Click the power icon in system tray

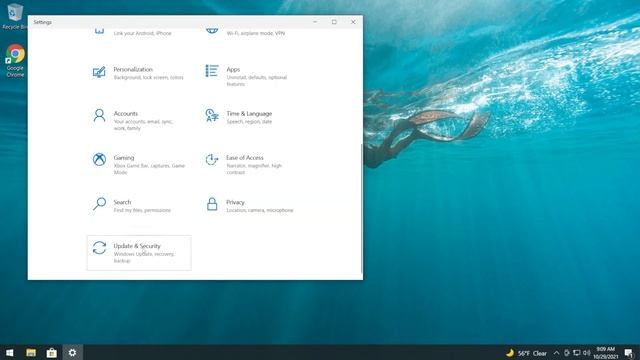567,353
